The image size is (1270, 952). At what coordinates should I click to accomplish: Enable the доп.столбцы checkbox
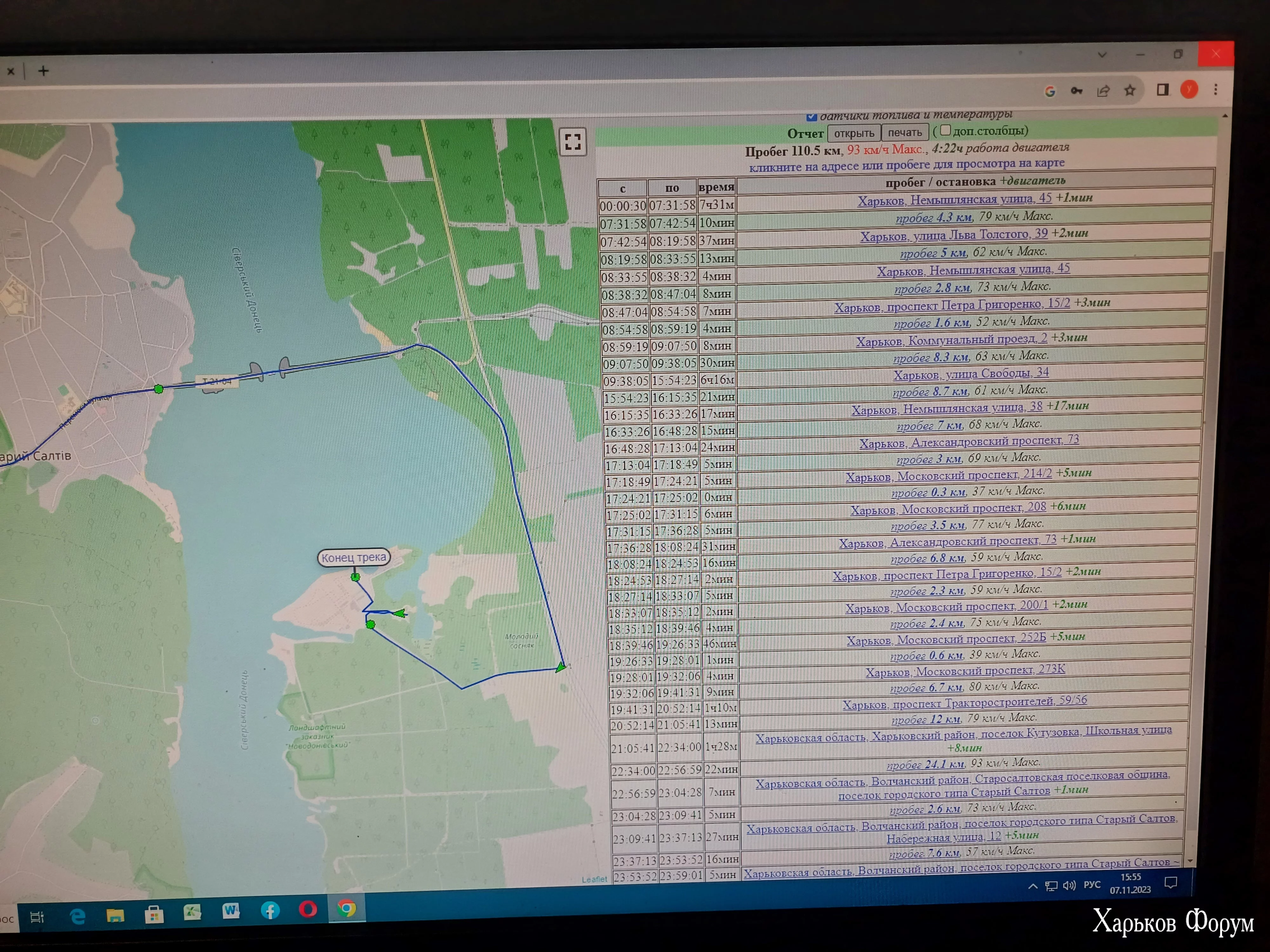click(x=946, y=130)
